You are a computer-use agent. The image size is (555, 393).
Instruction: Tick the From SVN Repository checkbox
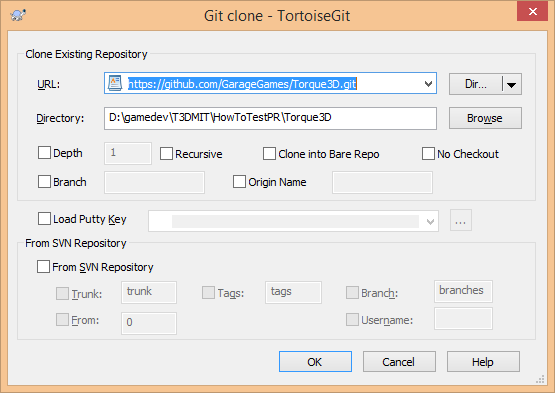tap(43, 267)
